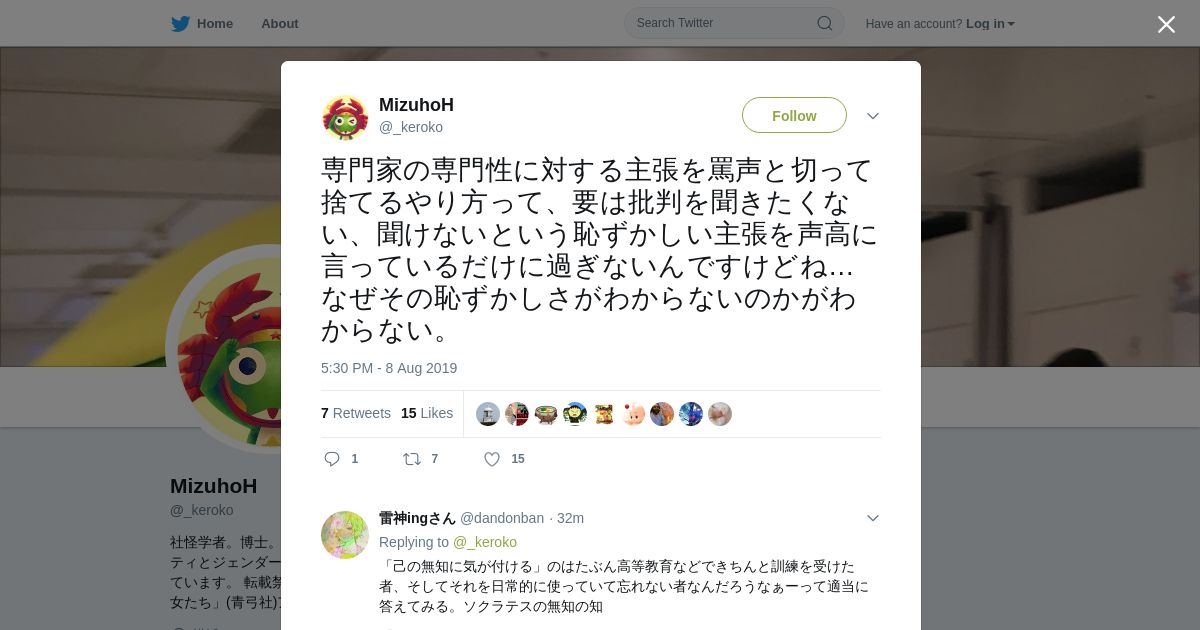Screen dimensions: 1200x630
Task: Open 雷神ingさん's profile avatar
Action: click(x=345, y=535)
